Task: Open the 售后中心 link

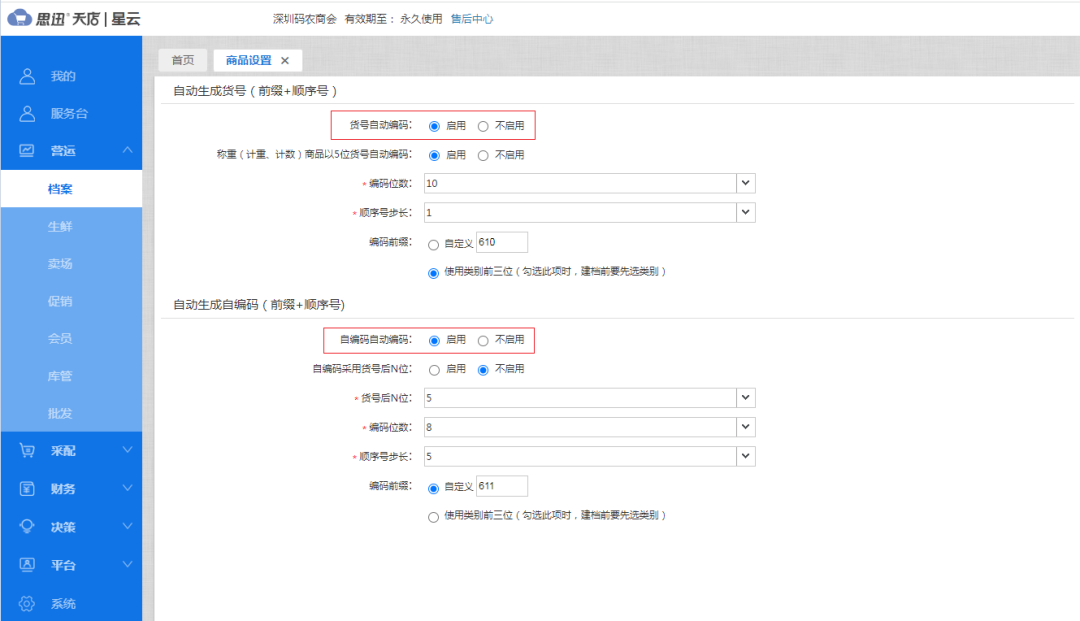Action: (472, 17)
